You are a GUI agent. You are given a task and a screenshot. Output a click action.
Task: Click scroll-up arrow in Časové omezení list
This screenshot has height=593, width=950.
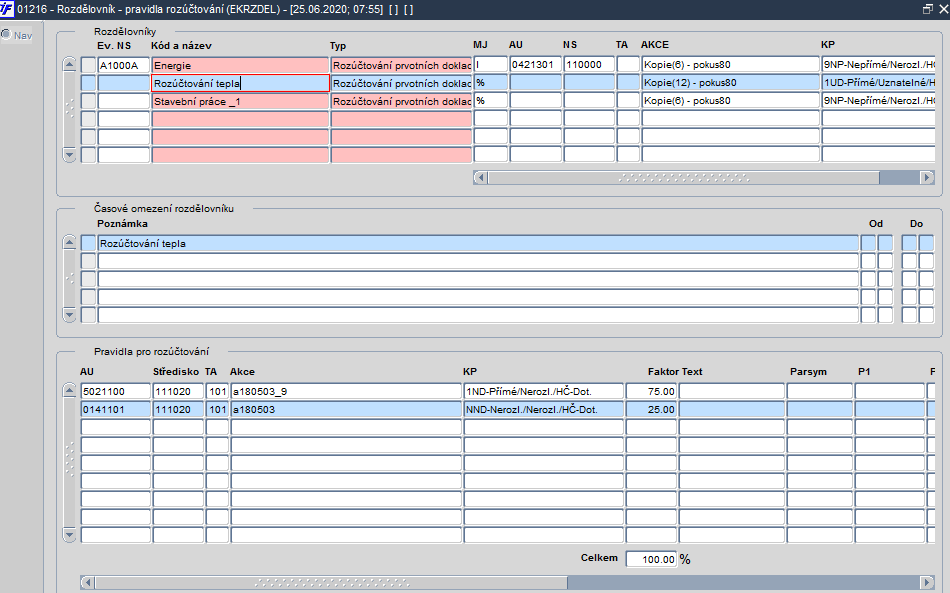click(x=70, y=242)
